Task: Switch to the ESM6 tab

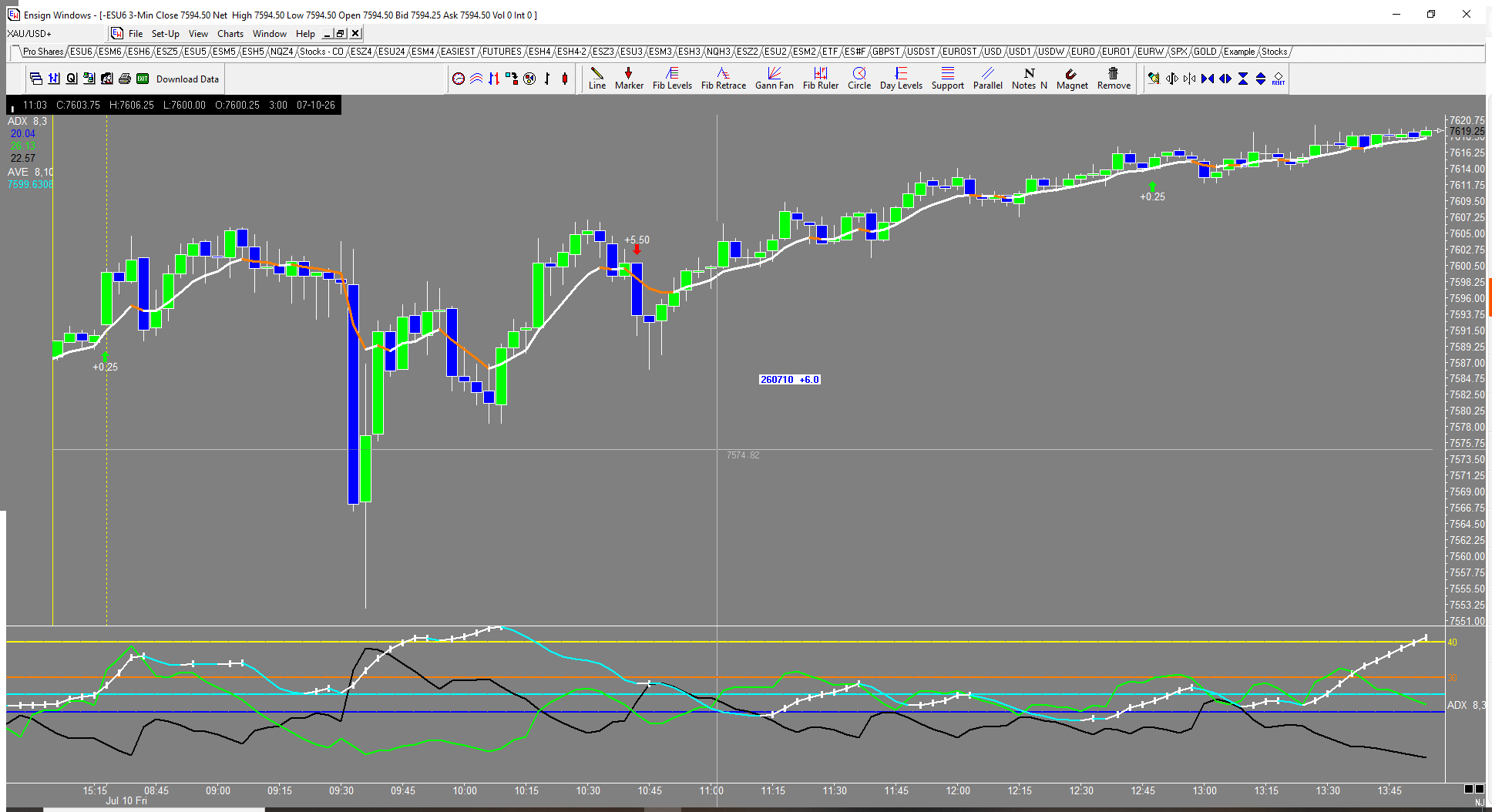Action: (110, 52)
